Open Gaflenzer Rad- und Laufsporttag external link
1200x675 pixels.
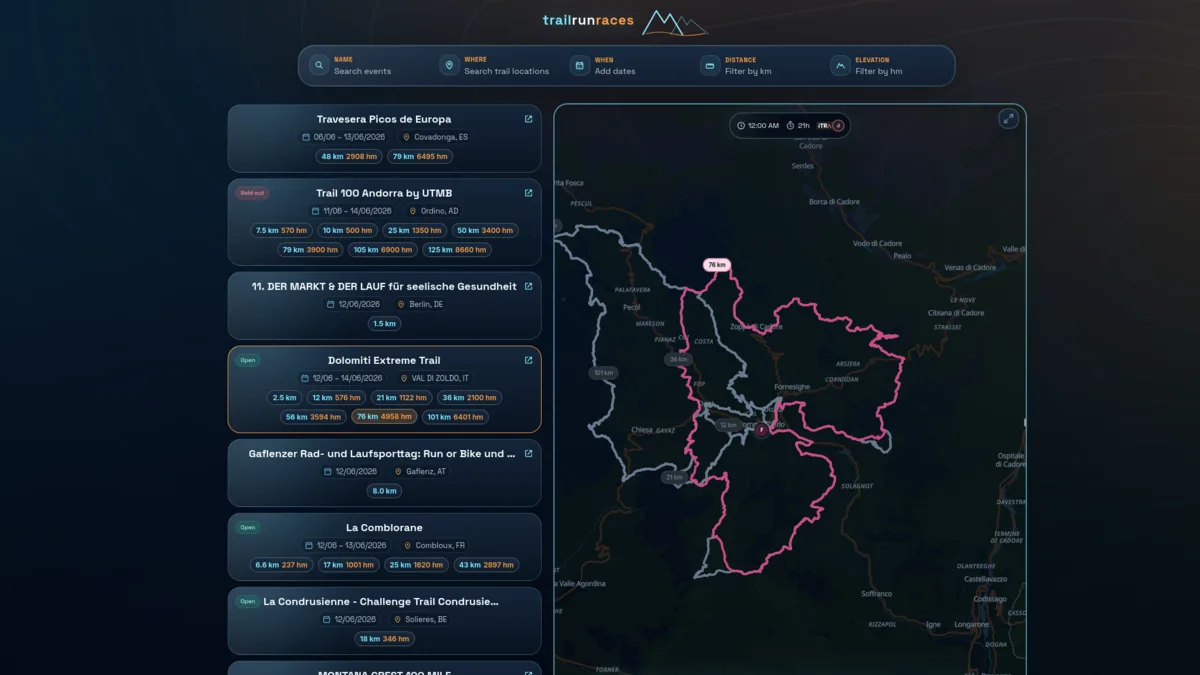tap(528, 453)
